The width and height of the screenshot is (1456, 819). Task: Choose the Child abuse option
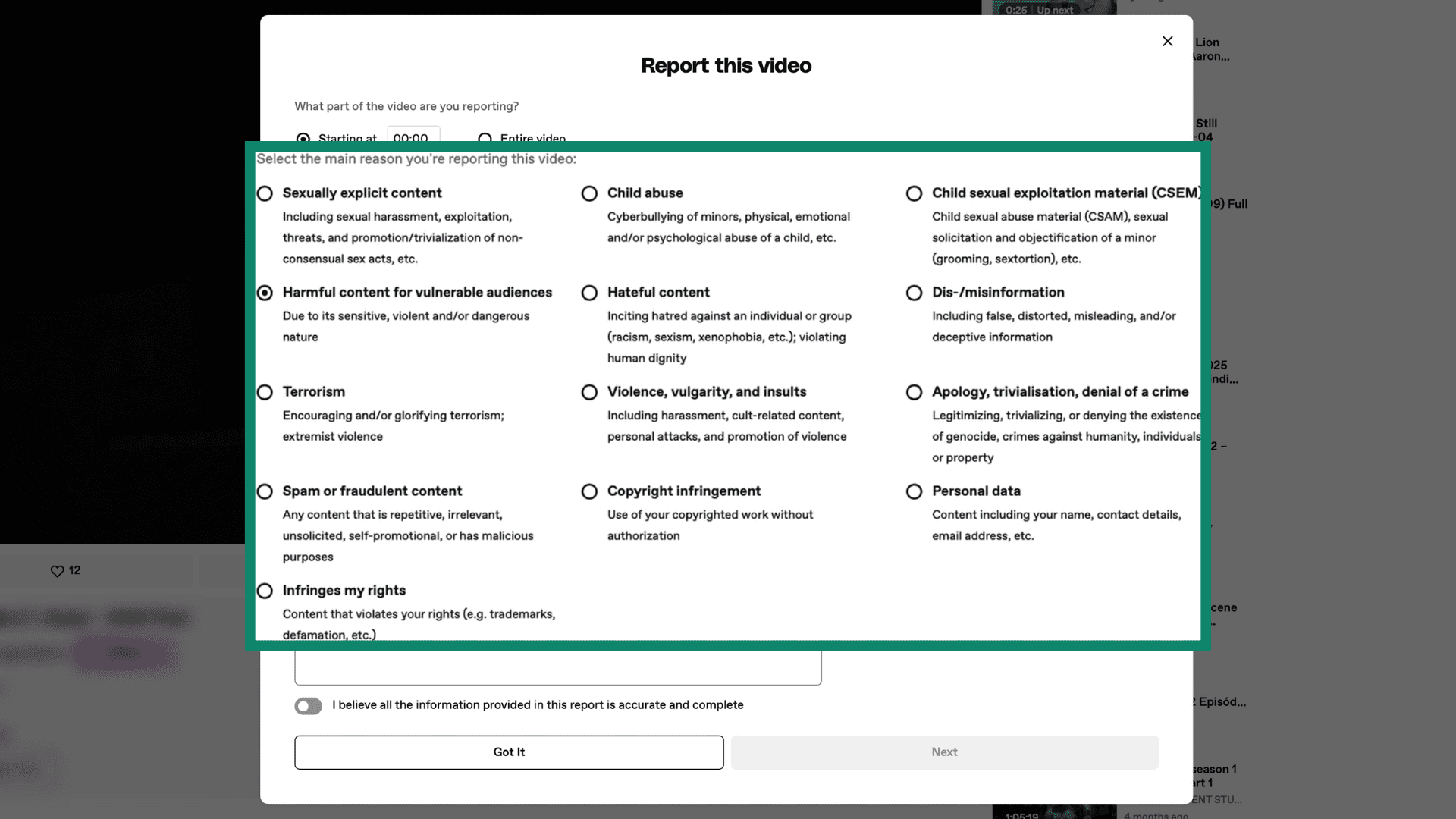click(x=589, y=193)
